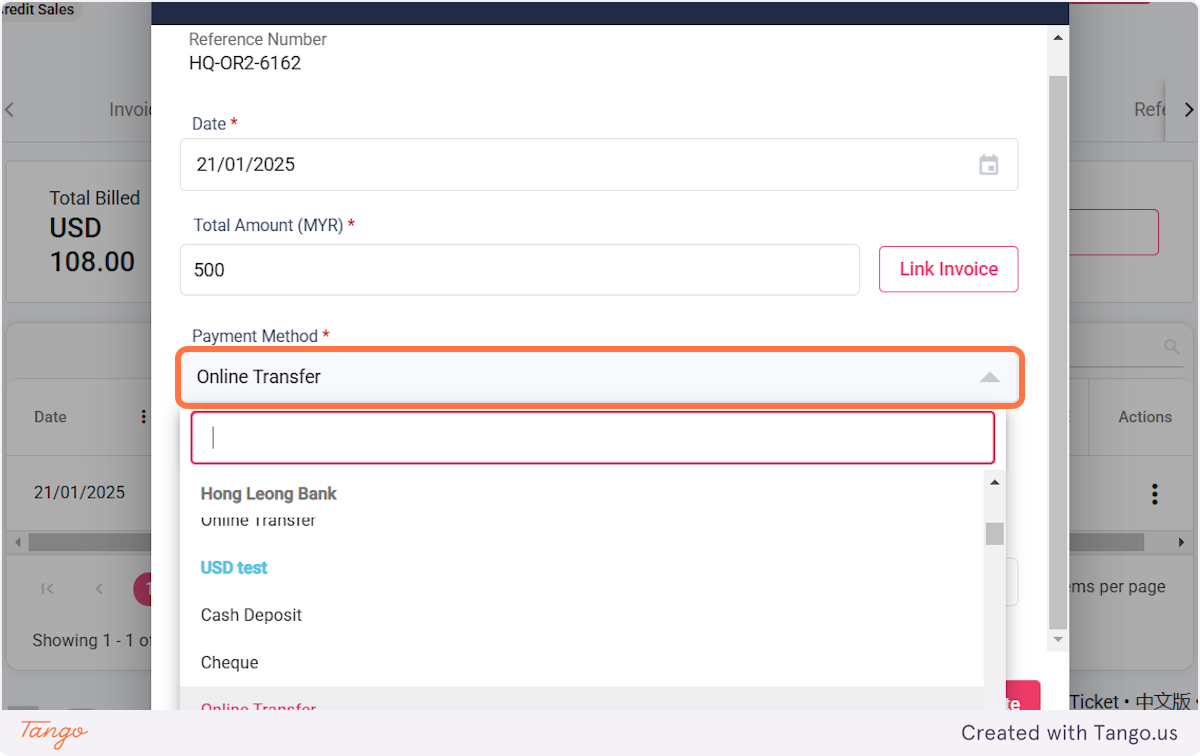Click the Total Amount field containing 500

click(520, 270)
